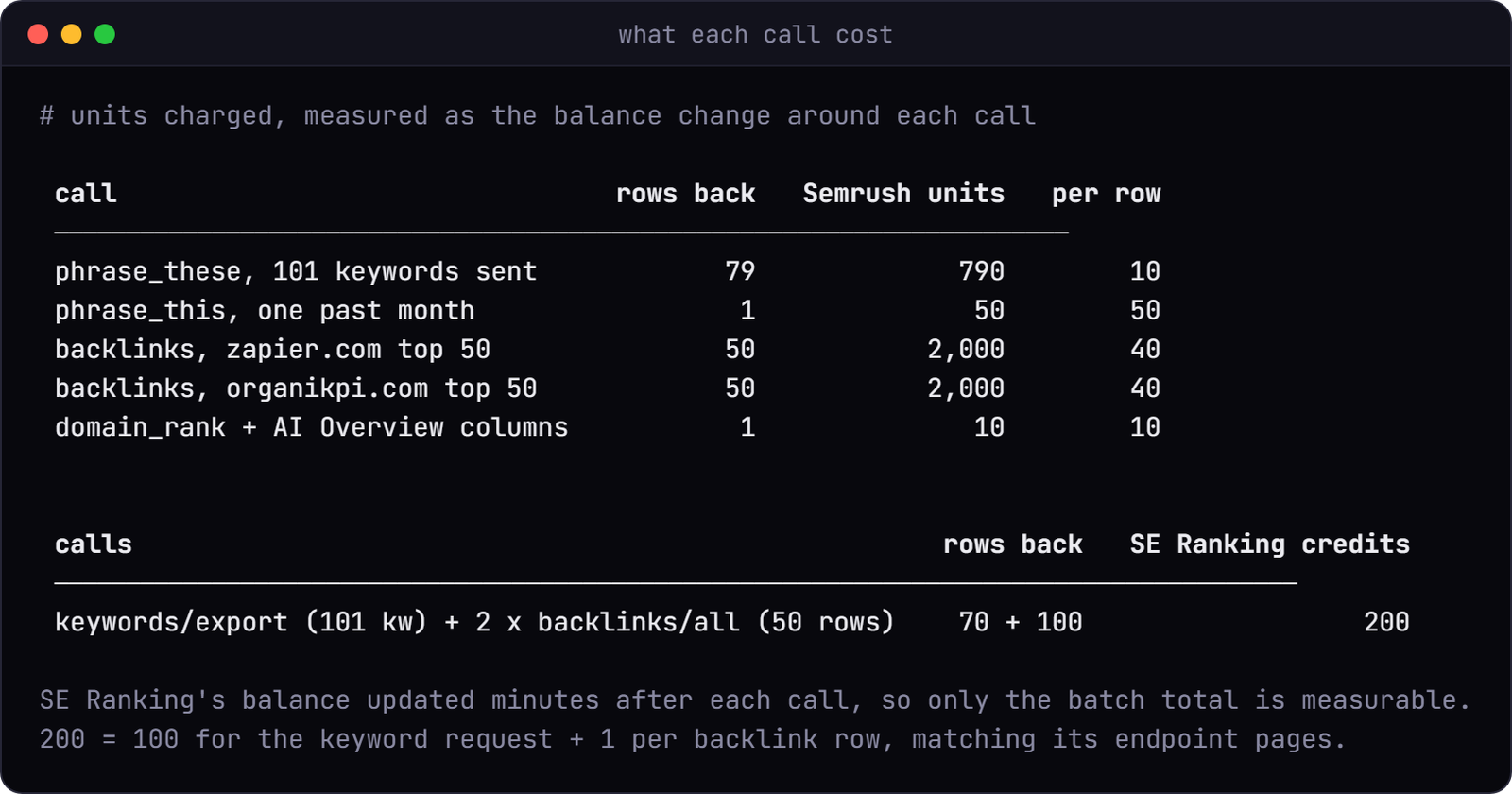Click rows back value 79
1512x794 pixels.
(740, 271)
